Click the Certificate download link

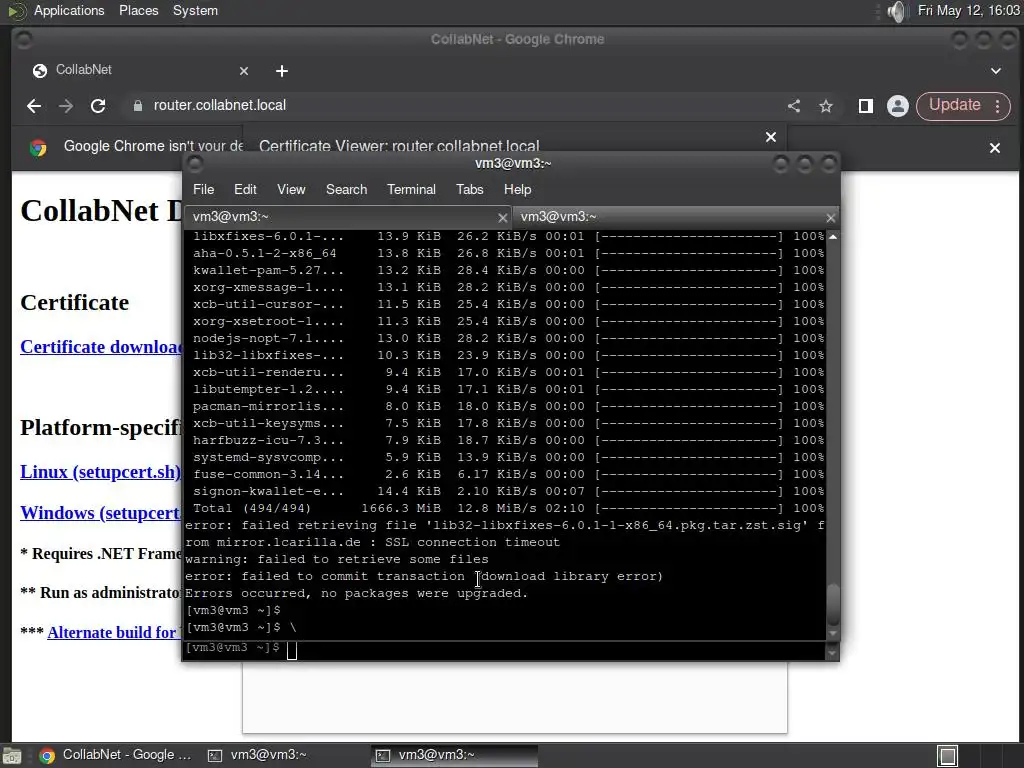(101, 347)
